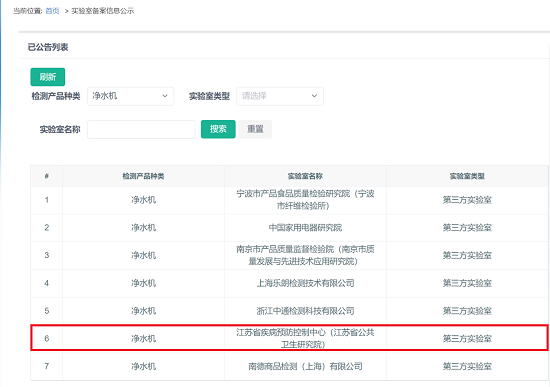The height and width of the screenshot is (387, 550).
Task: Click row number 4 cell
Action: [x=47, y=283]
